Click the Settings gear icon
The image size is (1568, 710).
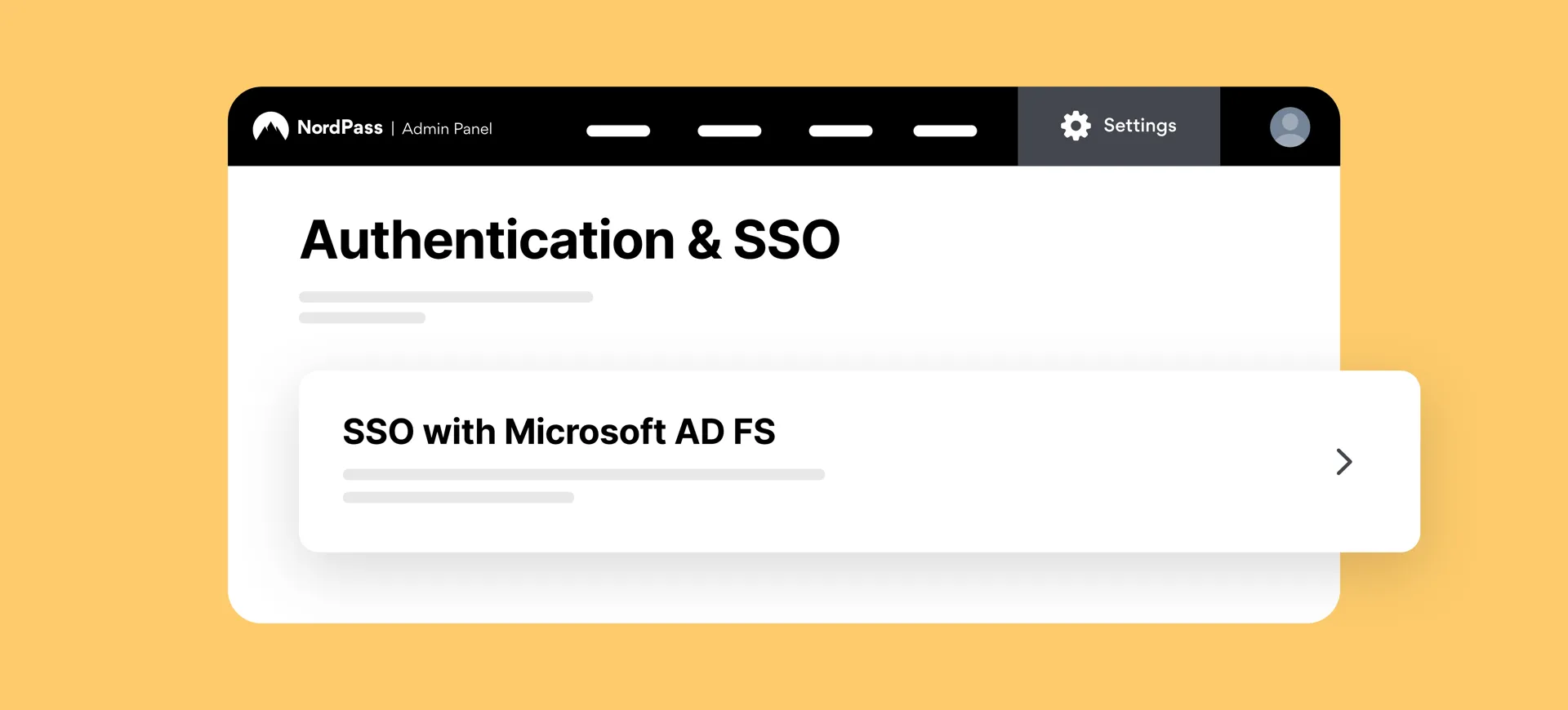pyautogui.click(x=1076, y=126)
